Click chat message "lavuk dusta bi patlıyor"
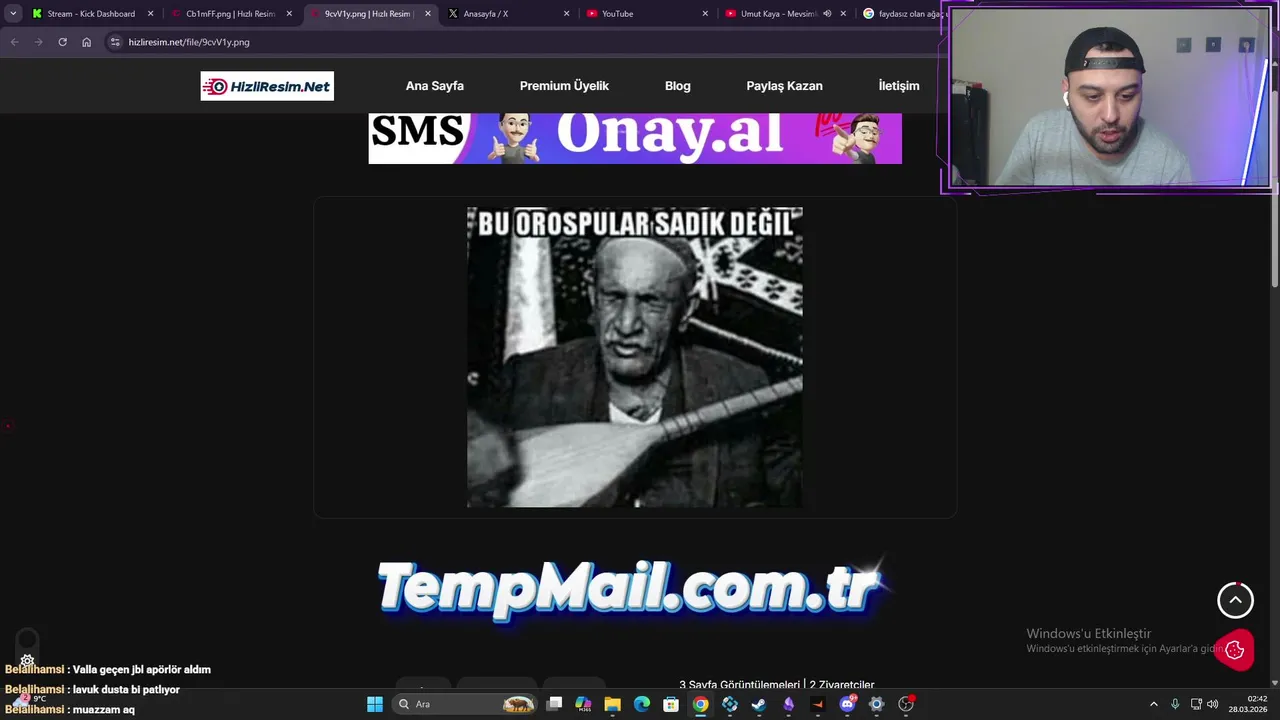The image size is (1280, 720). 126,690
